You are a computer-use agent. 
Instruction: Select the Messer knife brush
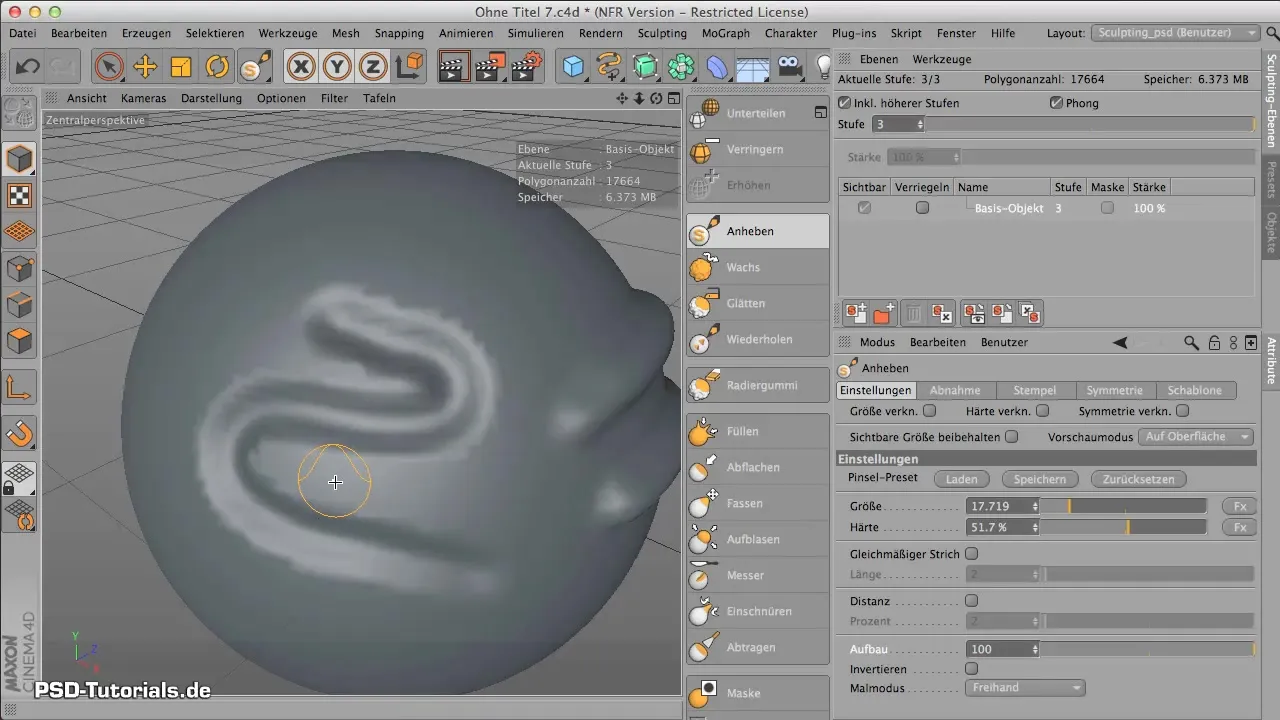pyautogui.click(x=757, y=575)
